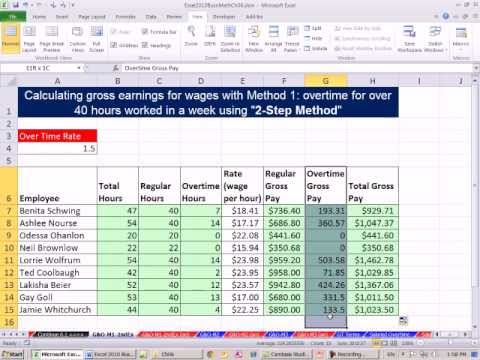Open Page Break Preview
Image resolution: width=480 pixels, height=360 pixels.
click(52, 39)
